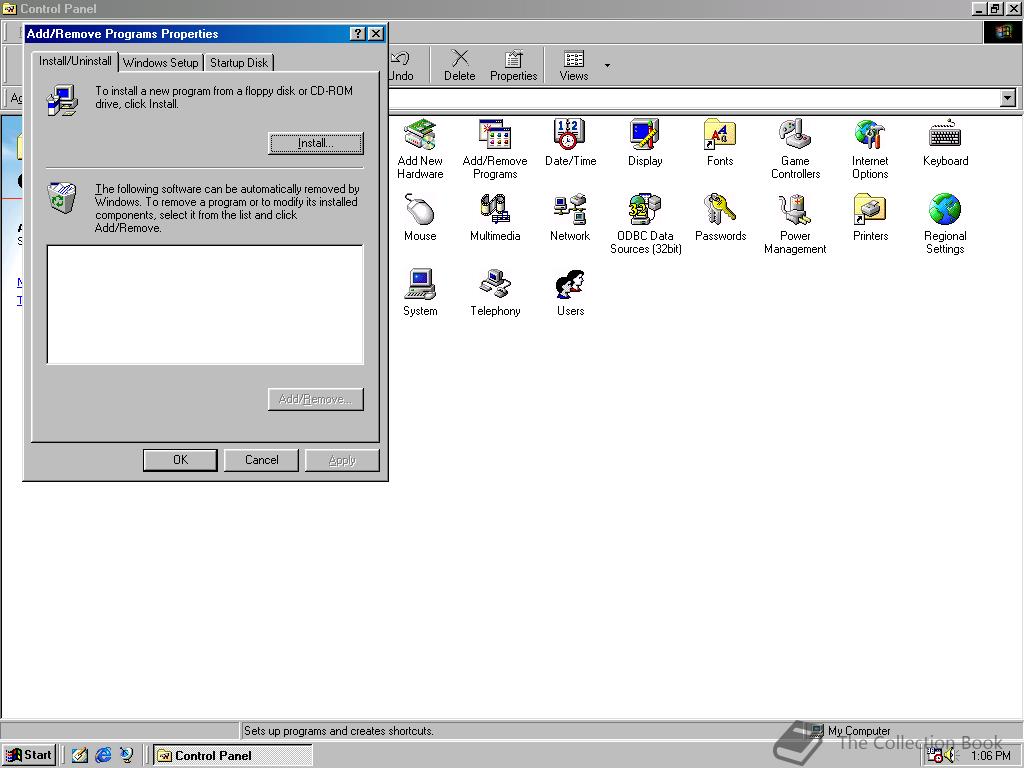
Task: Close the Add/Remove Programs Properties dialog
Action: (x=376, y=34)
